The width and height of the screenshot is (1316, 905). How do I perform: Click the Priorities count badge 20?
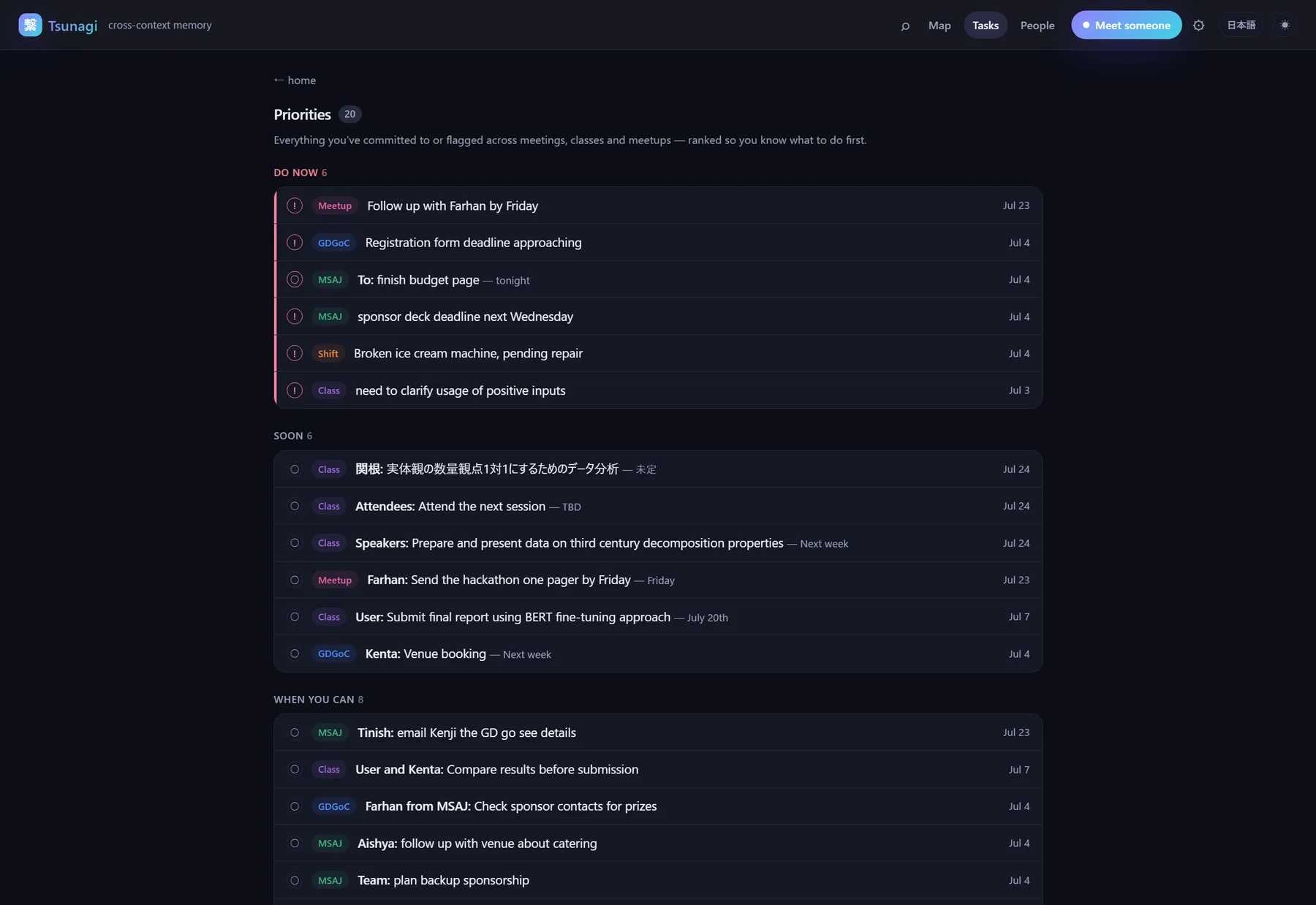click(x=350, y=114)
